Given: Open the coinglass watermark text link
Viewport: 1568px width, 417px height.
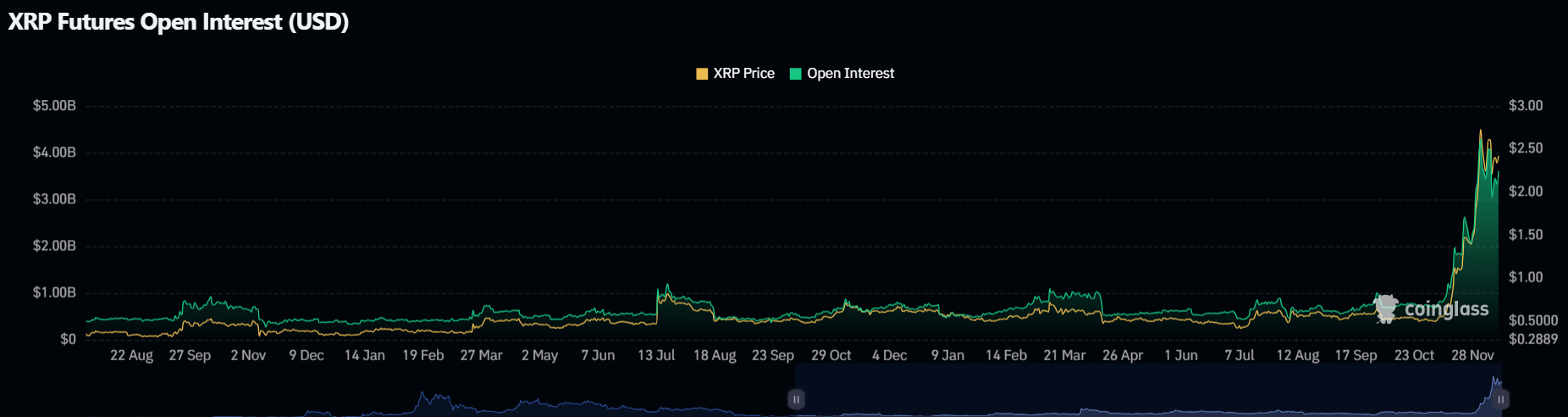Looking at the screenshot, I should [x=1446, y=309].
